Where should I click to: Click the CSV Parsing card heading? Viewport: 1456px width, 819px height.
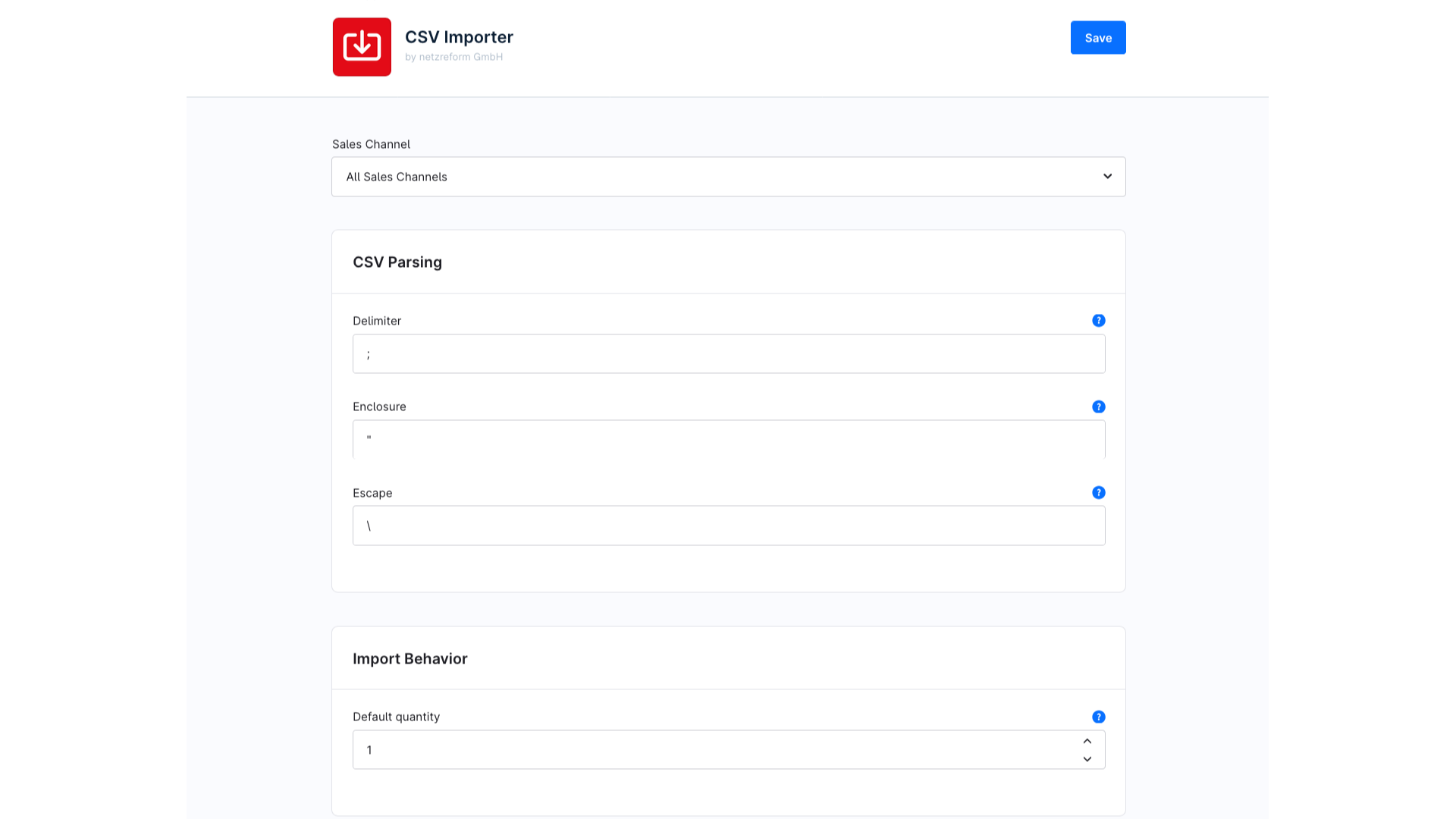[x=397, y=262]
